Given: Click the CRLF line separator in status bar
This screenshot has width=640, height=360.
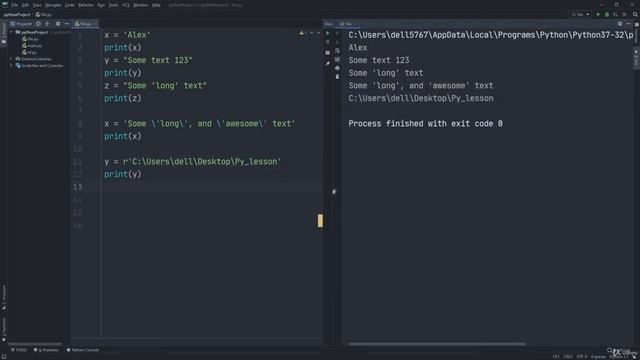Looking at the screenshot, I should (568, 356).
